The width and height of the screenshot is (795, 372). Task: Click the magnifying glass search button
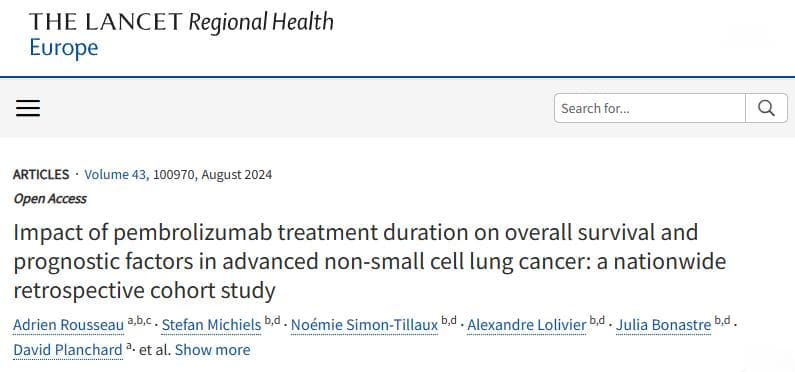766,108
